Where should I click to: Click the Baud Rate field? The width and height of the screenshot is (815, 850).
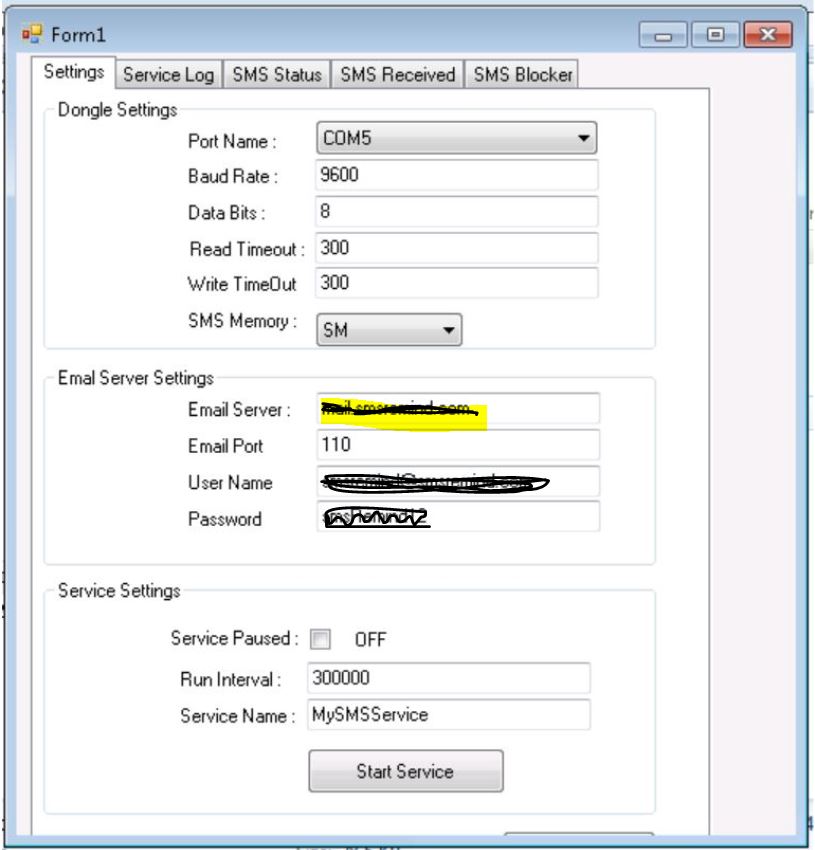[456, 175]
